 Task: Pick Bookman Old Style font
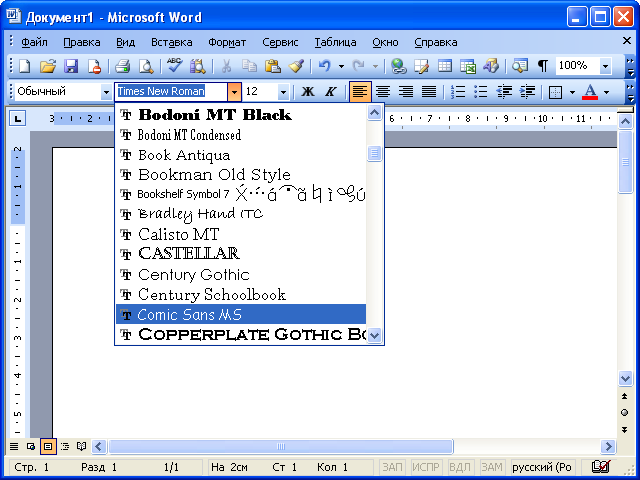click(x=241, y=174)
